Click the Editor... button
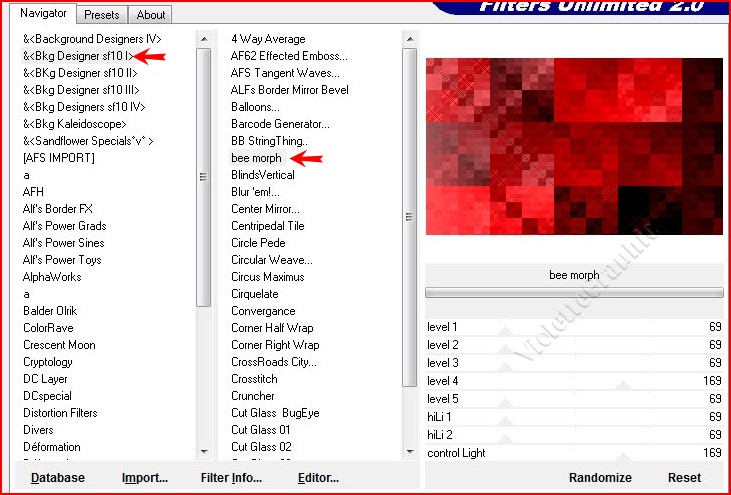The width and height of the screenshot is (731, 495). pos(318,478)
